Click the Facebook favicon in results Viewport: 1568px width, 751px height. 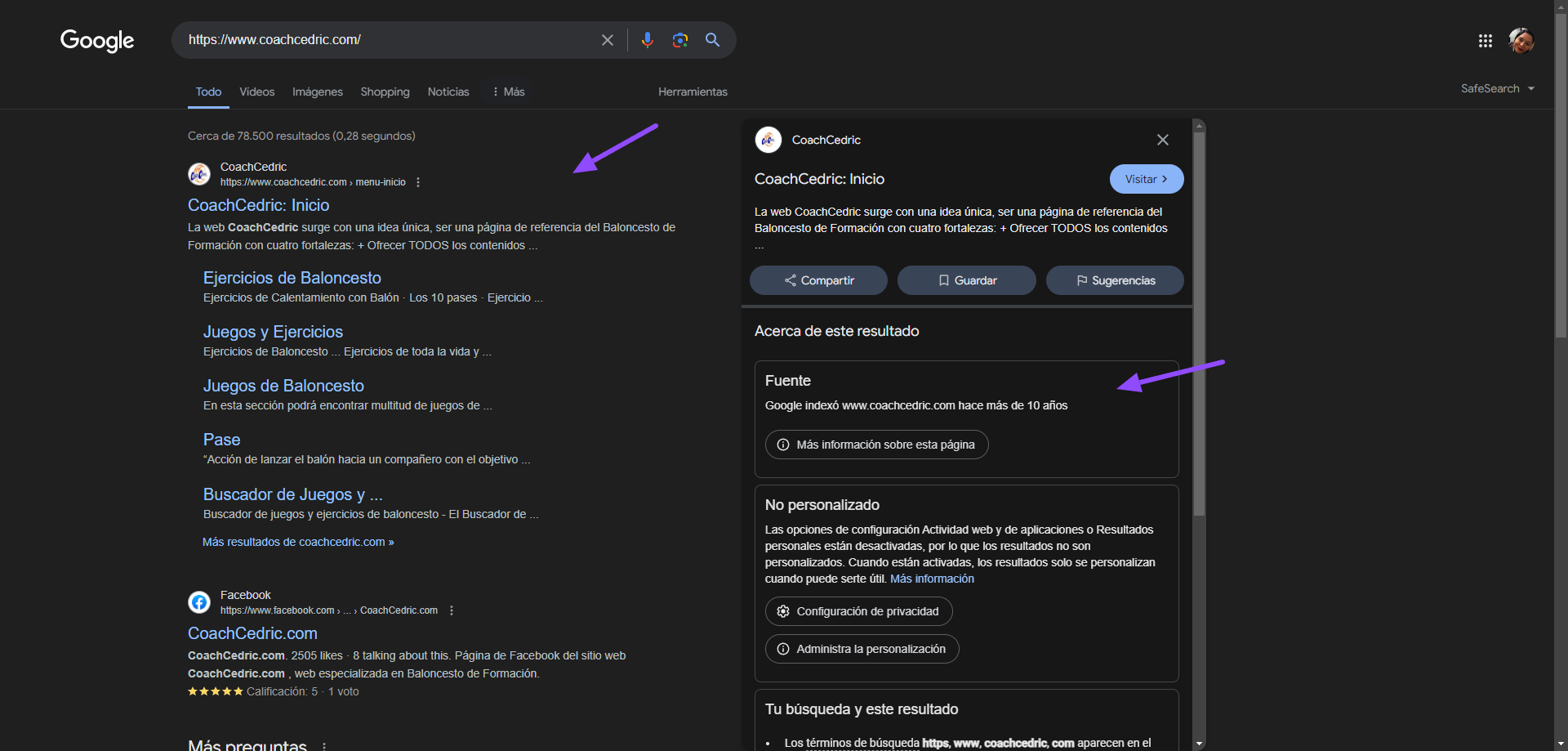tap(199, 602)
